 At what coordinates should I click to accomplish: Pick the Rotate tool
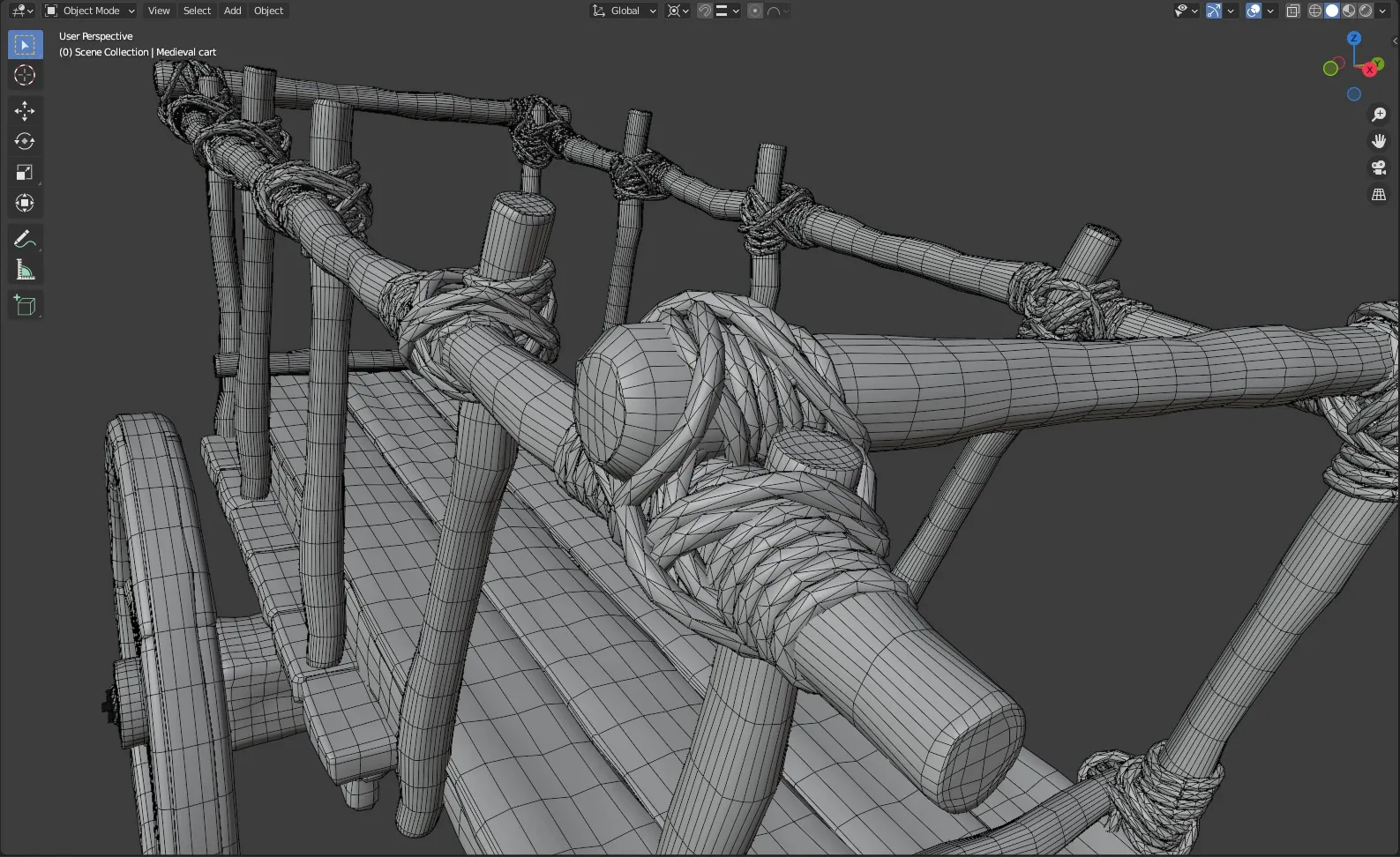click(25, 141)
